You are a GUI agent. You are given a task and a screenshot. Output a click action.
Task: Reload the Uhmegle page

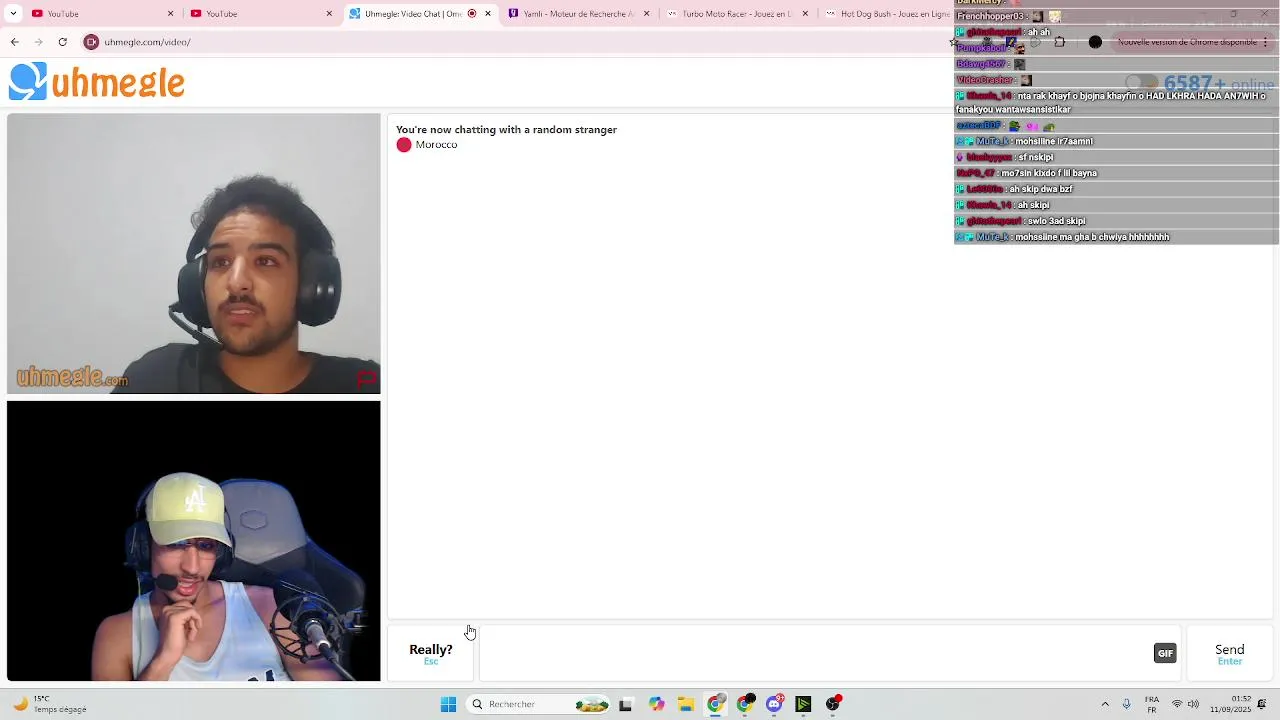coord(62,42)
